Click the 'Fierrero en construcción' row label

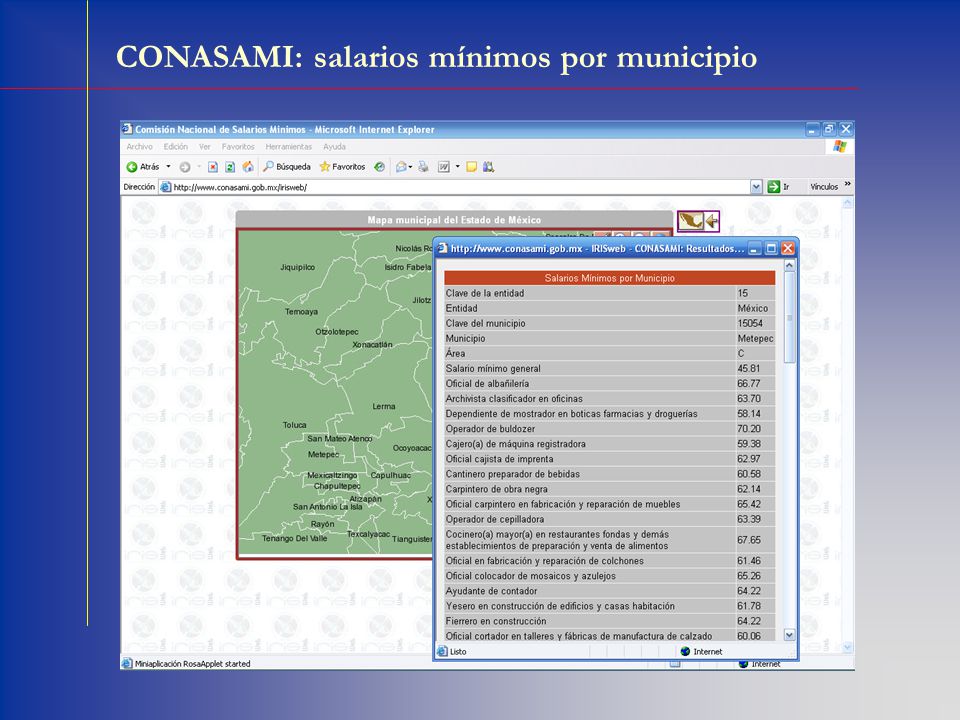point(496,621)
